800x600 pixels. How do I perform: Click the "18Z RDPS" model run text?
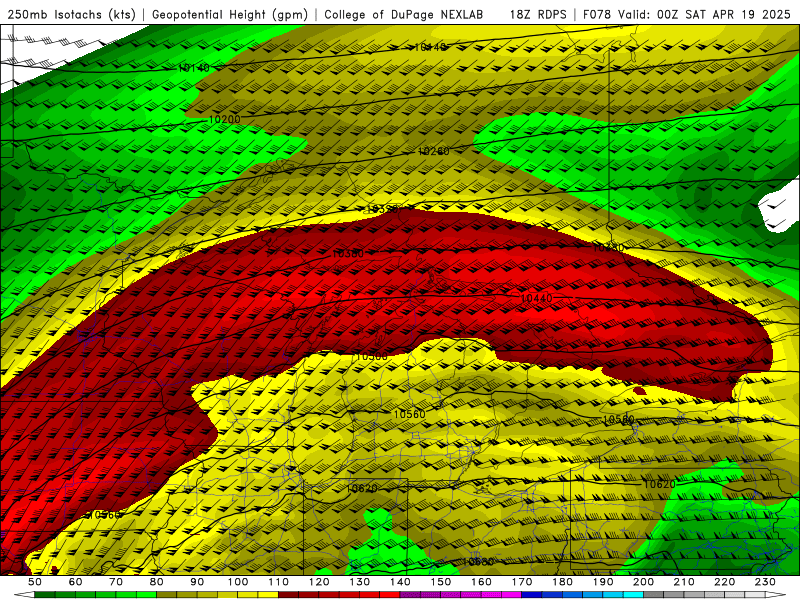click(x=538, y=15)
